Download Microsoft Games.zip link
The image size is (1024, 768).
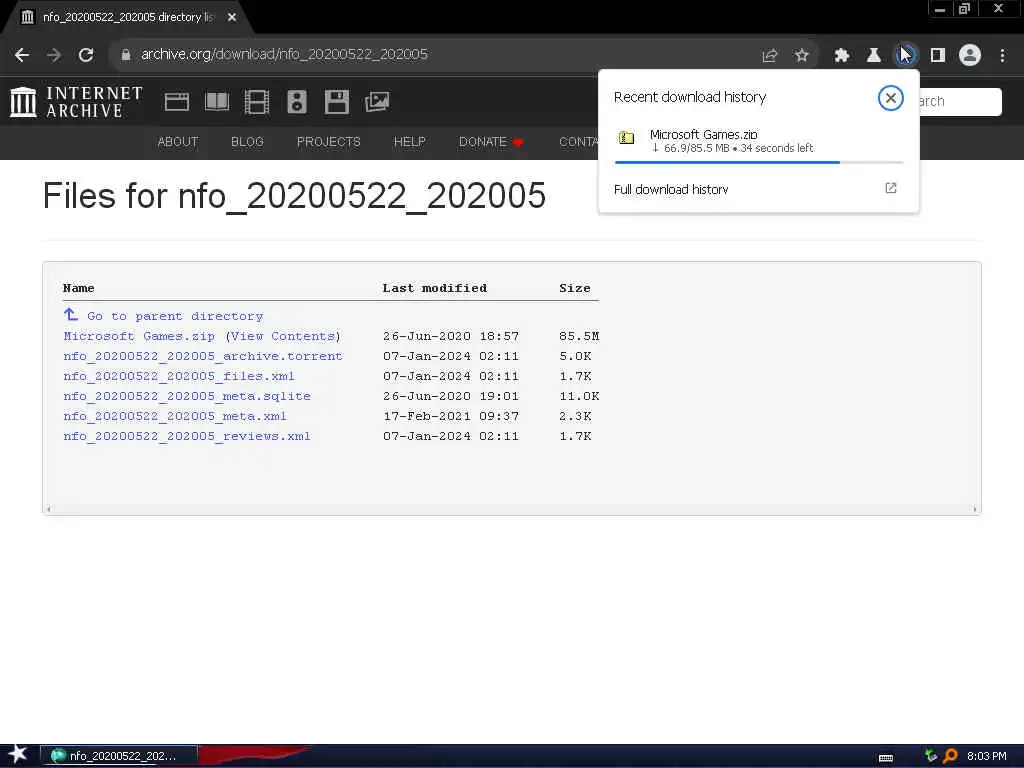139,336
